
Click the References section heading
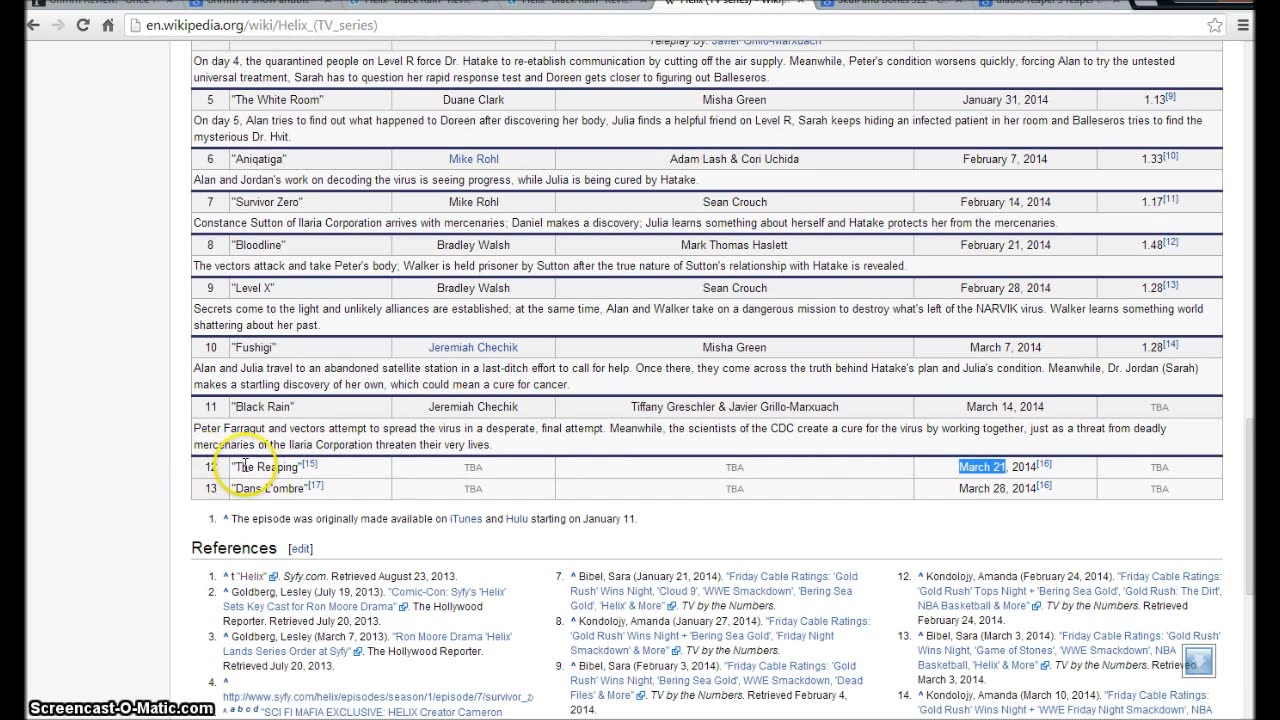234,548
